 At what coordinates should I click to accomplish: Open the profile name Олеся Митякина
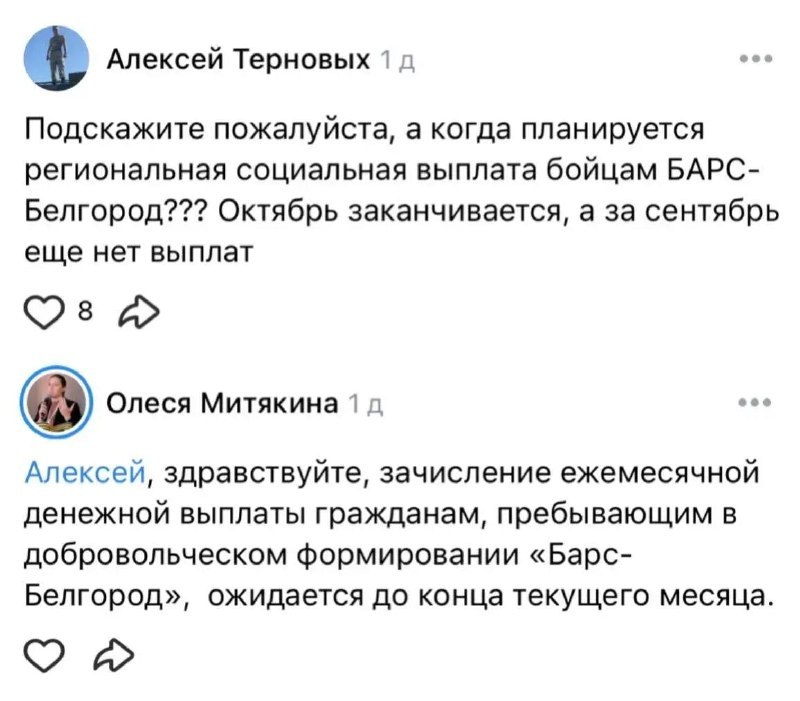click(222, 403)
